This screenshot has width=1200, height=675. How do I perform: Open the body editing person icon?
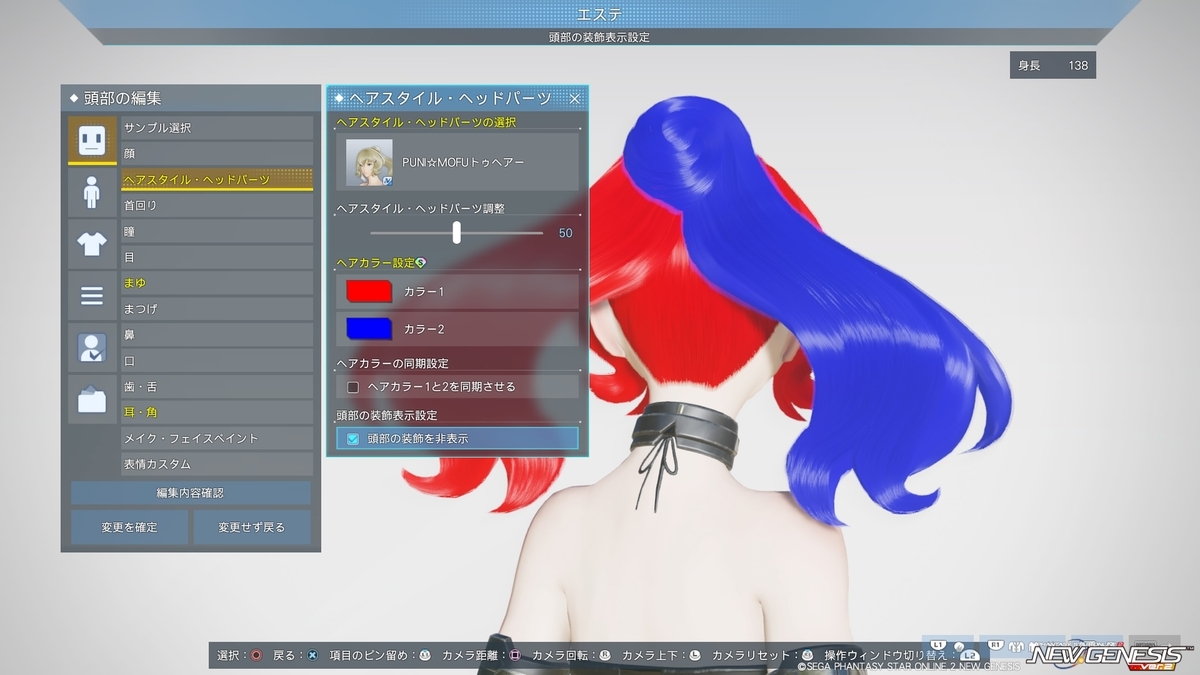click(92, 192)
